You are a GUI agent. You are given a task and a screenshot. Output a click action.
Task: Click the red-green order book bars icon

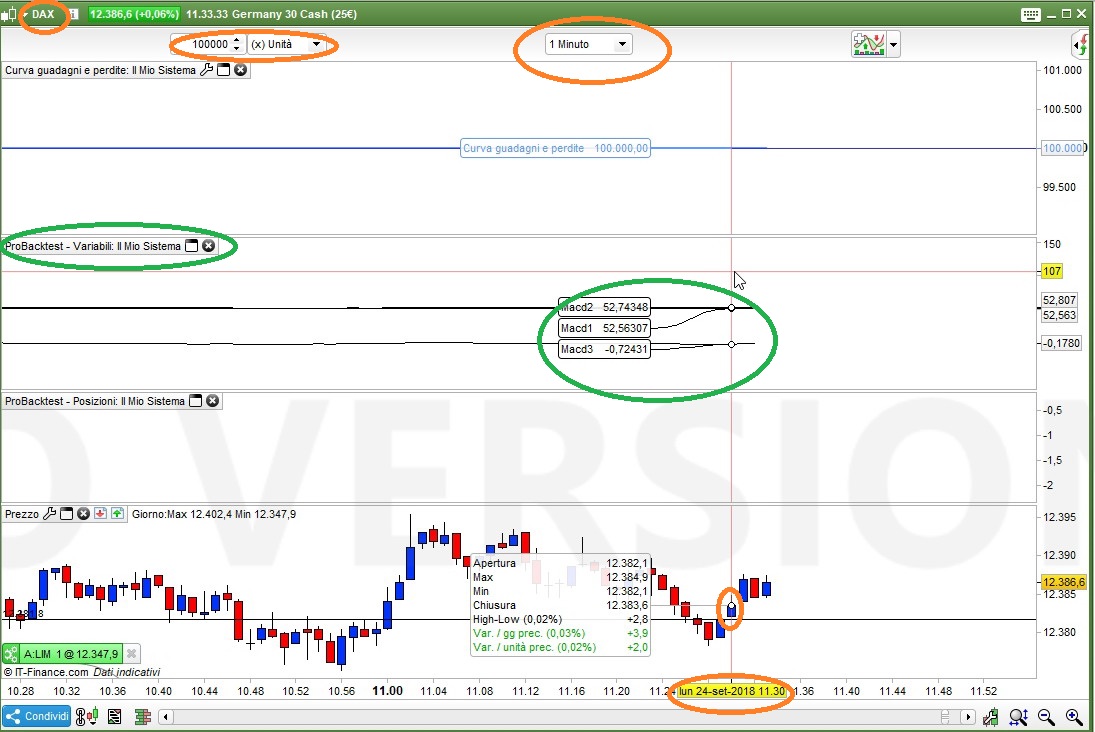pos(143,717)
